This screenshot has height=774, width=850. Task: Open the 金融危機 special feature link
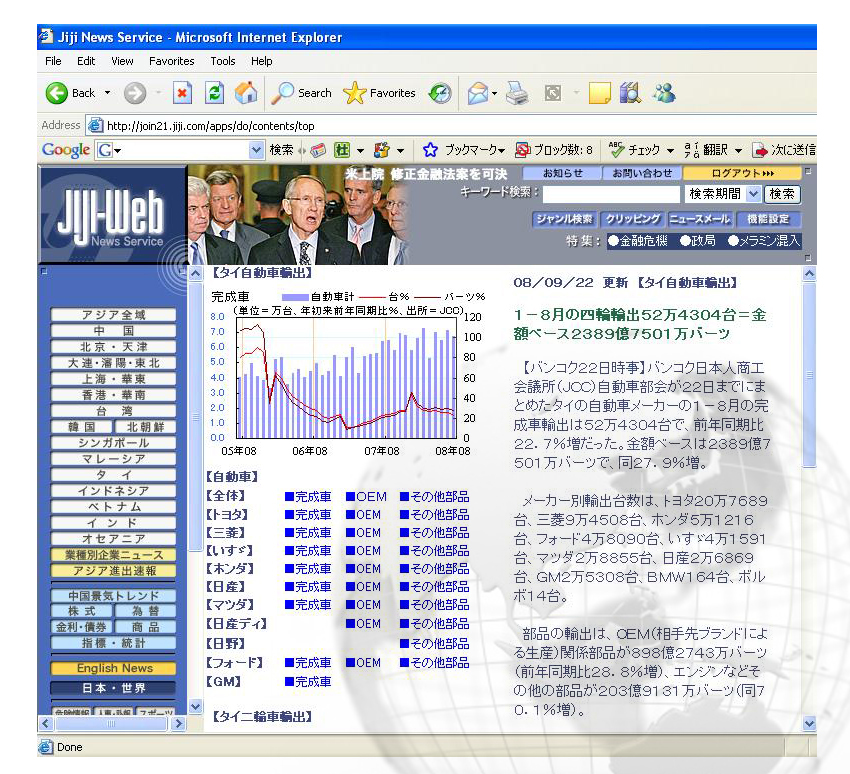(x=638, y=241)
